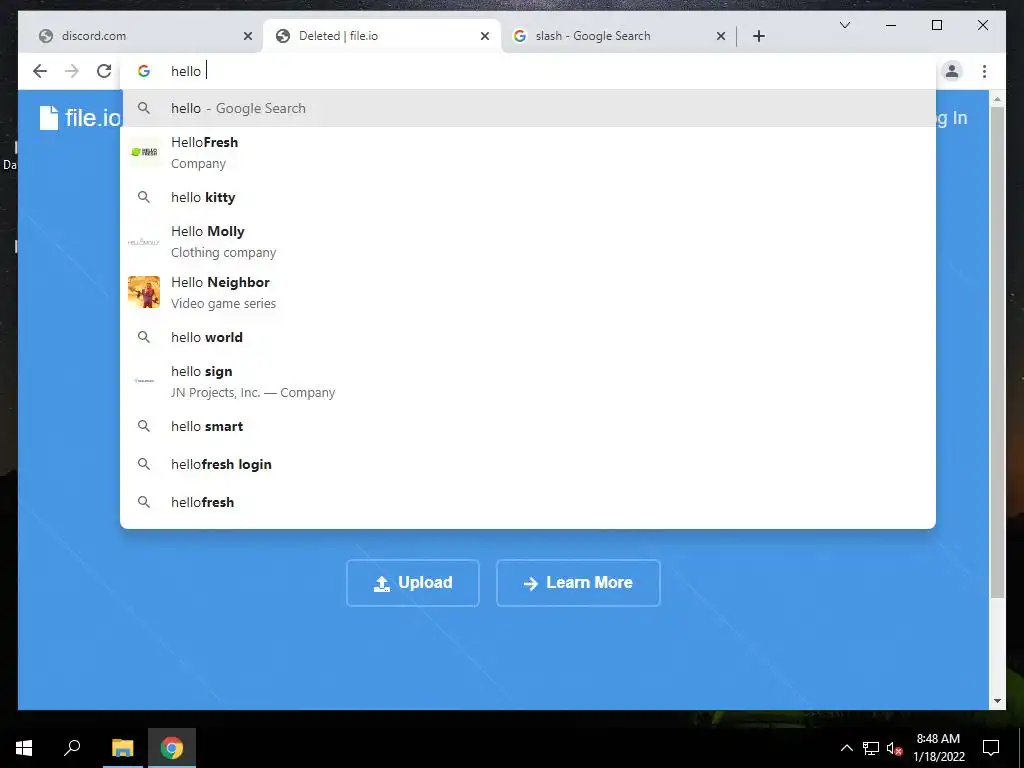This screenshot has height=768, width=1024.
Task: Click the Hello Molly logo thumbnail
Action: click(x=144, y=242)
